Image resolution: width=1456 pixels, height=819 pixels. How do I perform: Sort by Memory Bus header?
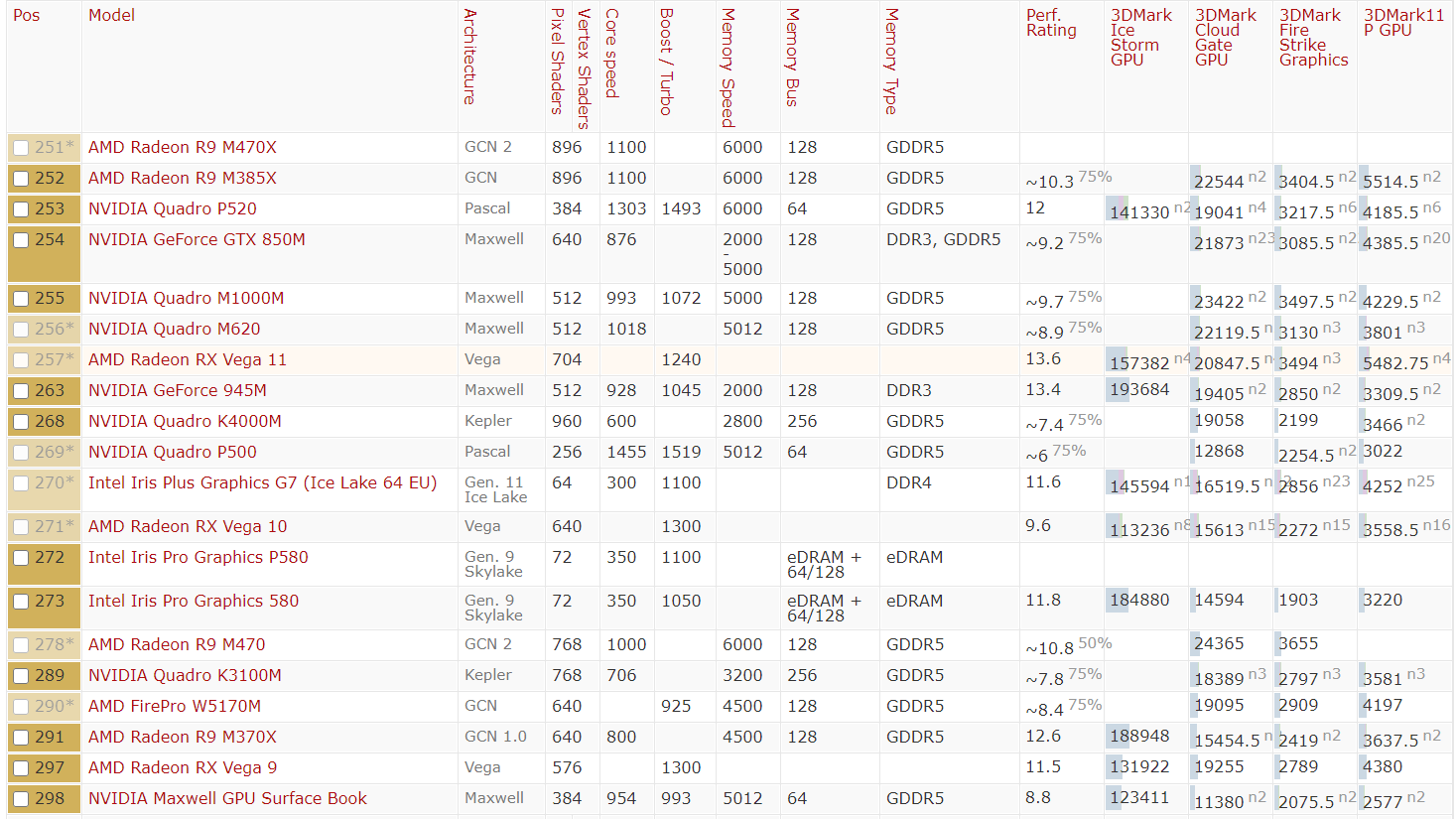click(x=793, y=58)
